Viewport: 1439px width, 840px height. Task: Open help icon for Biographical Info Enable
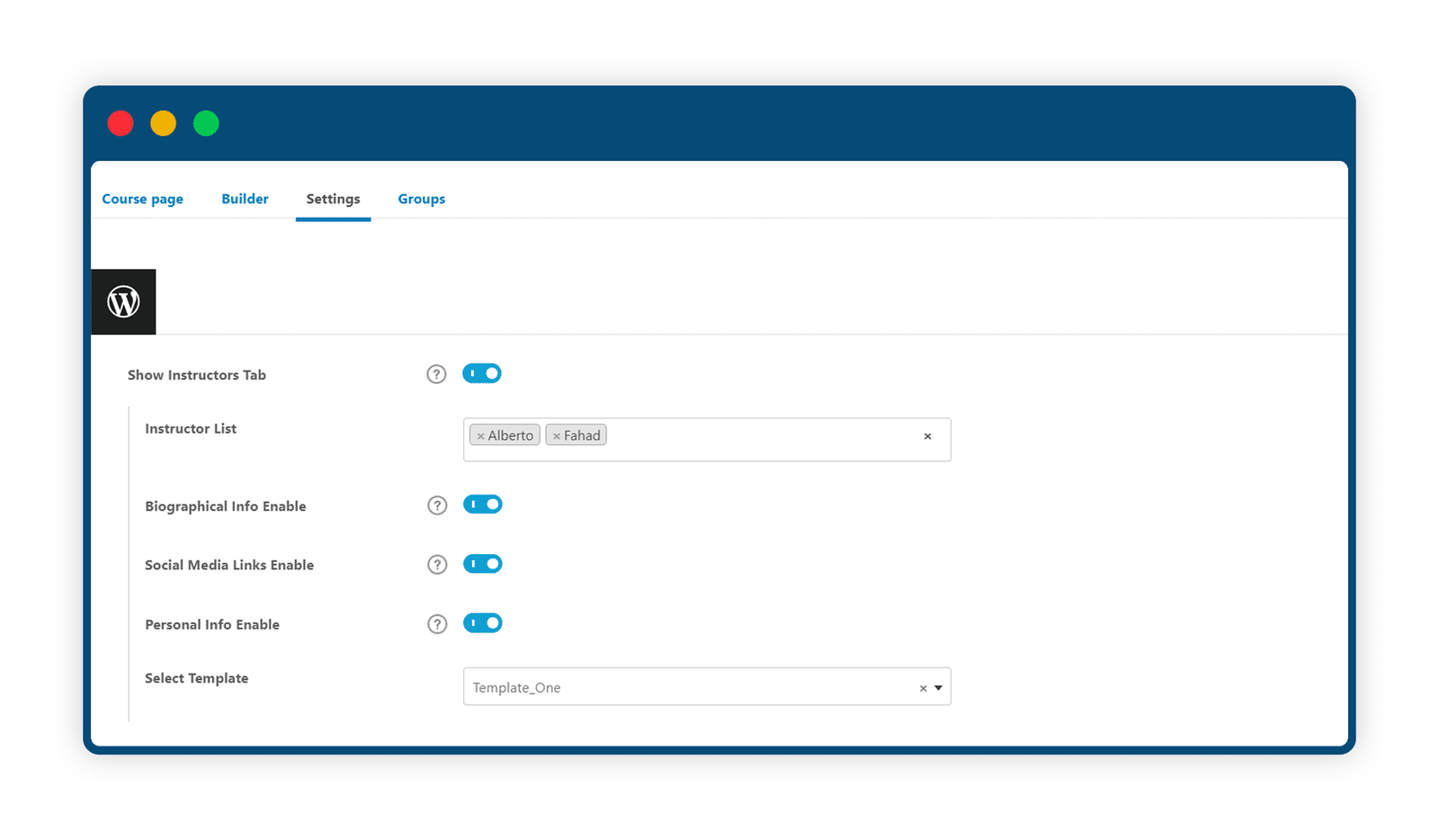(x=437, y=505)
